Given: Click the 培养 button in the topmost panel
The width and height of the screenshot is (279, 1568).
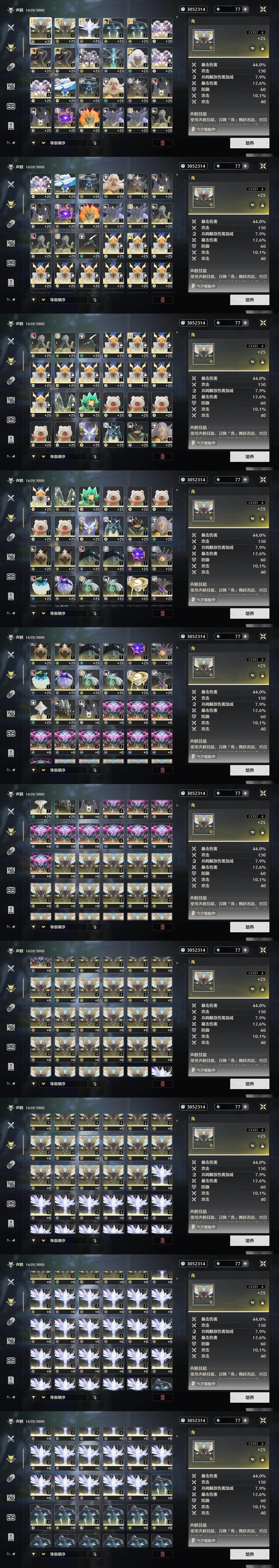Looking at the screenshot, I should 249,143.
